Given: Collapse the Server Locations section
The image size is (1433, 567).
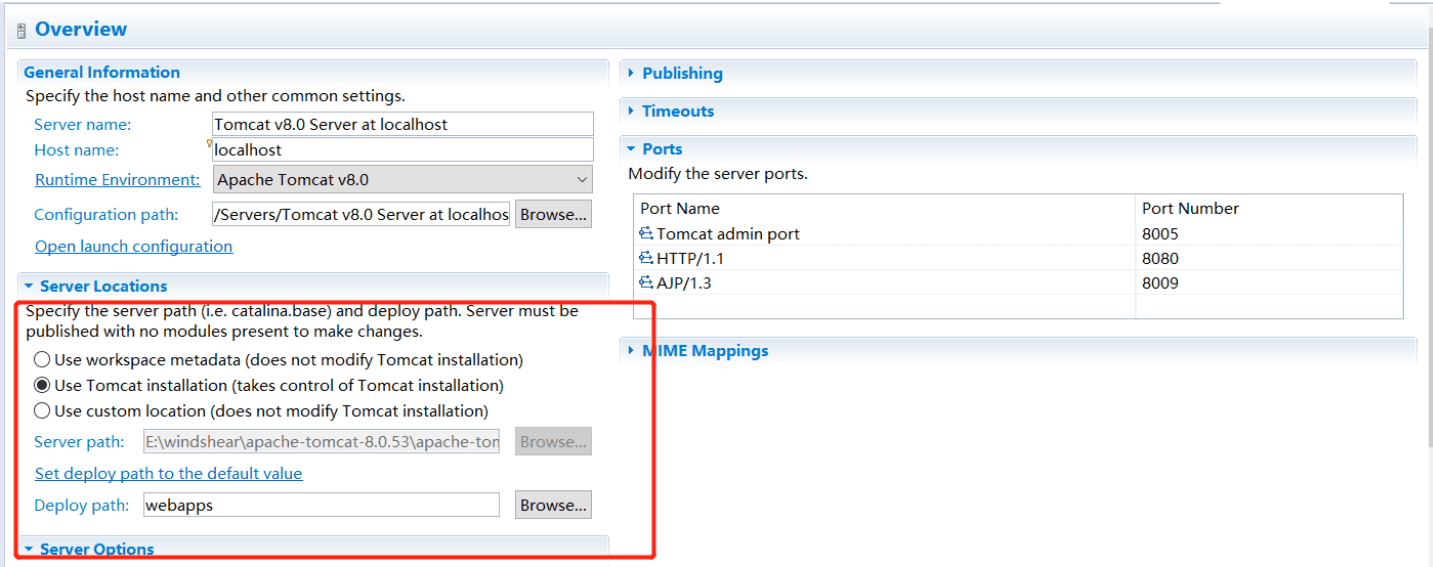Looking at the screenshot, I should tap(29, 286).
